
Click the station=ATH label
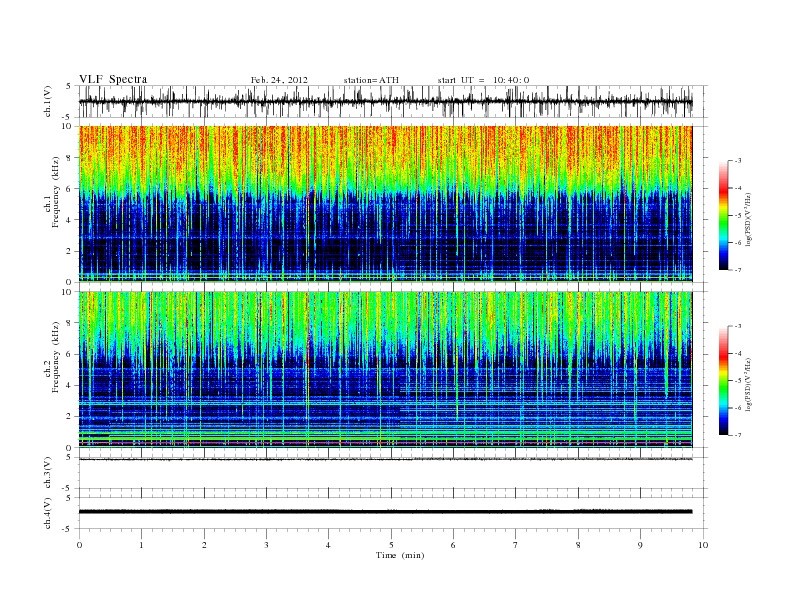click(x=371, y=80)
